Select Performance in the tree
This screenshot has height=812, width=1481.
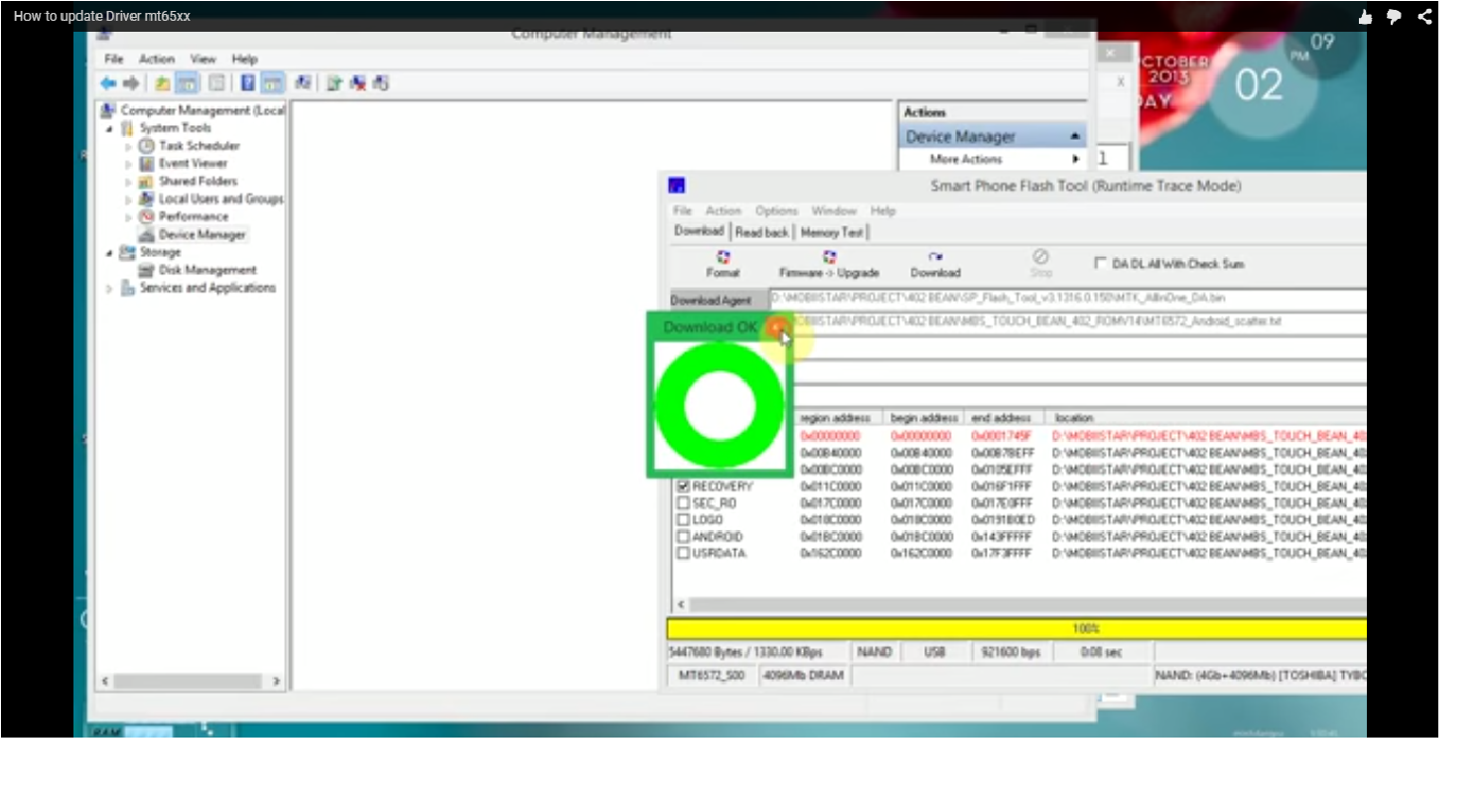(x=194, y=216)
